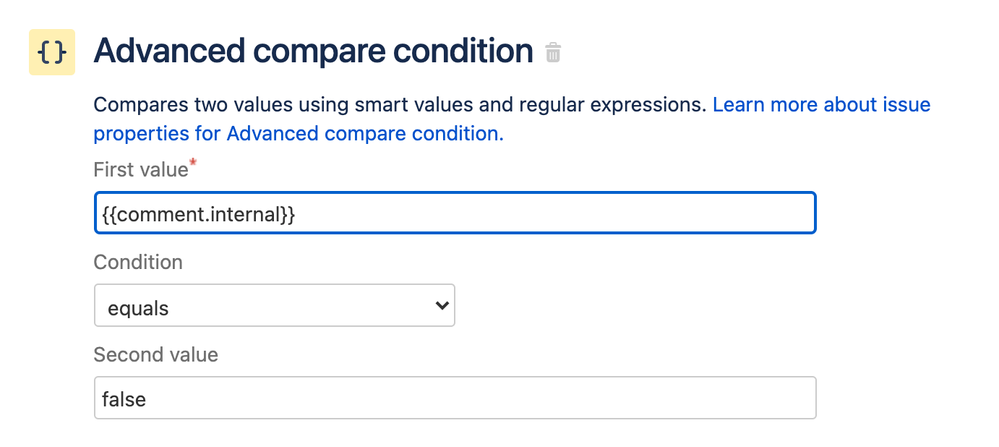
Task: Click the red required asterisk
Action: [194, 163]
